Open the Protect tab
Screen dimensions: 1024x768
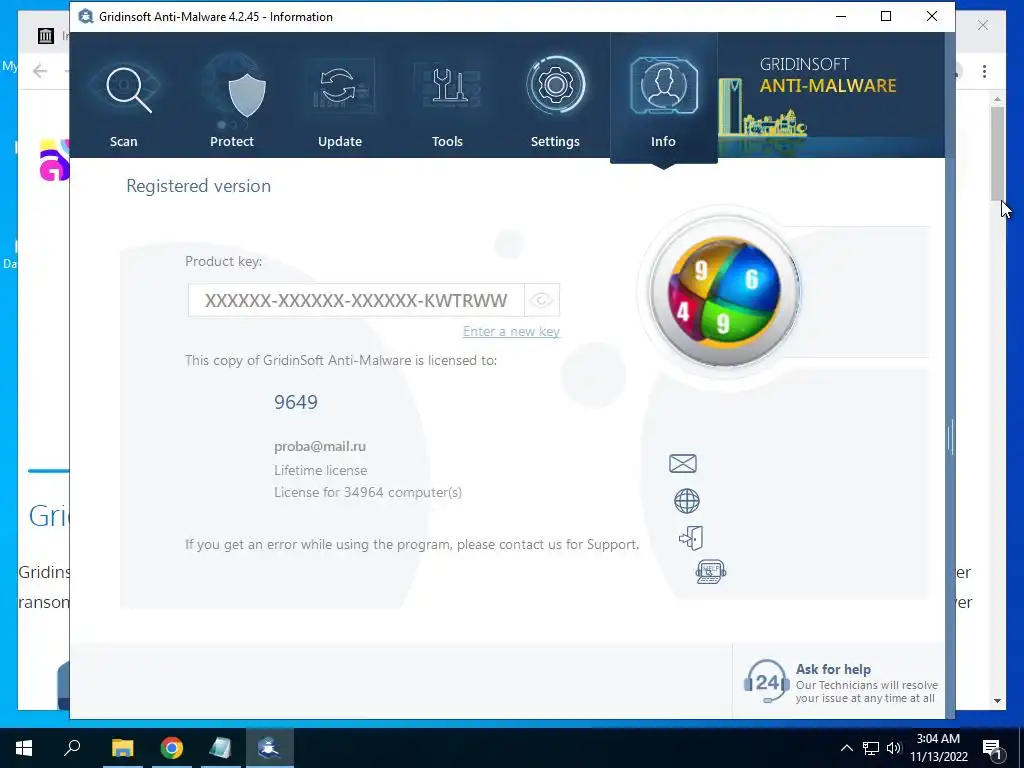[x=232, y=98]
